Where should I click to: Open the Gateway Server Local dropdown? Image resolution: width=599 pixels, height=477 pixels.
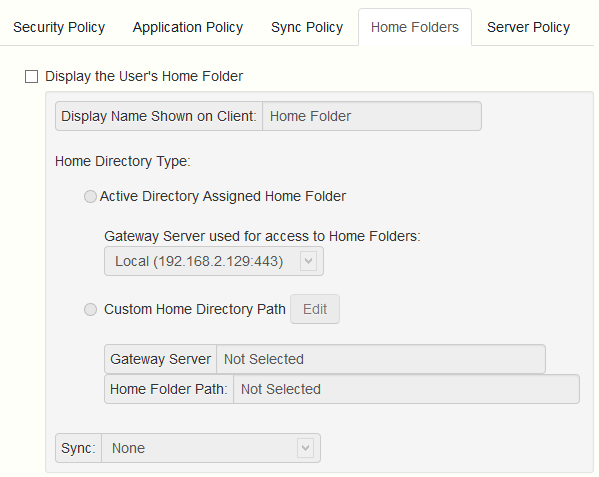[x=214, y=261]
